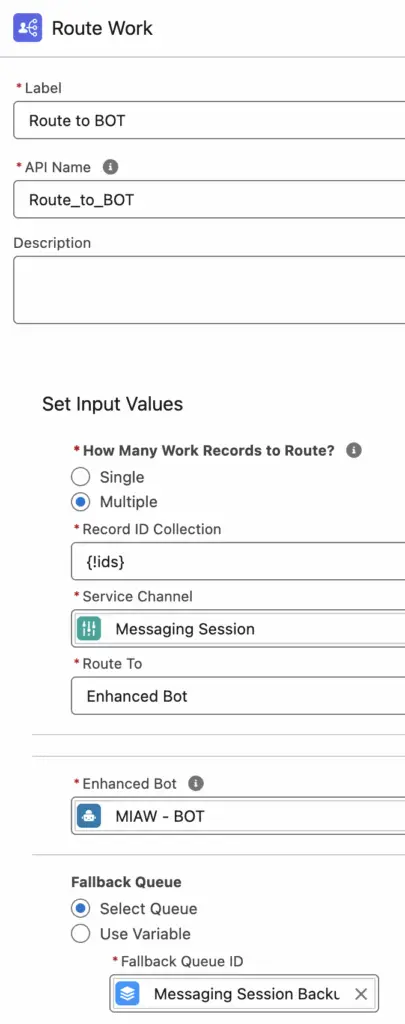Screen dimensions: 405x1024
Task: Click info icon beside How Many Work Records
Action: [354, 451]
